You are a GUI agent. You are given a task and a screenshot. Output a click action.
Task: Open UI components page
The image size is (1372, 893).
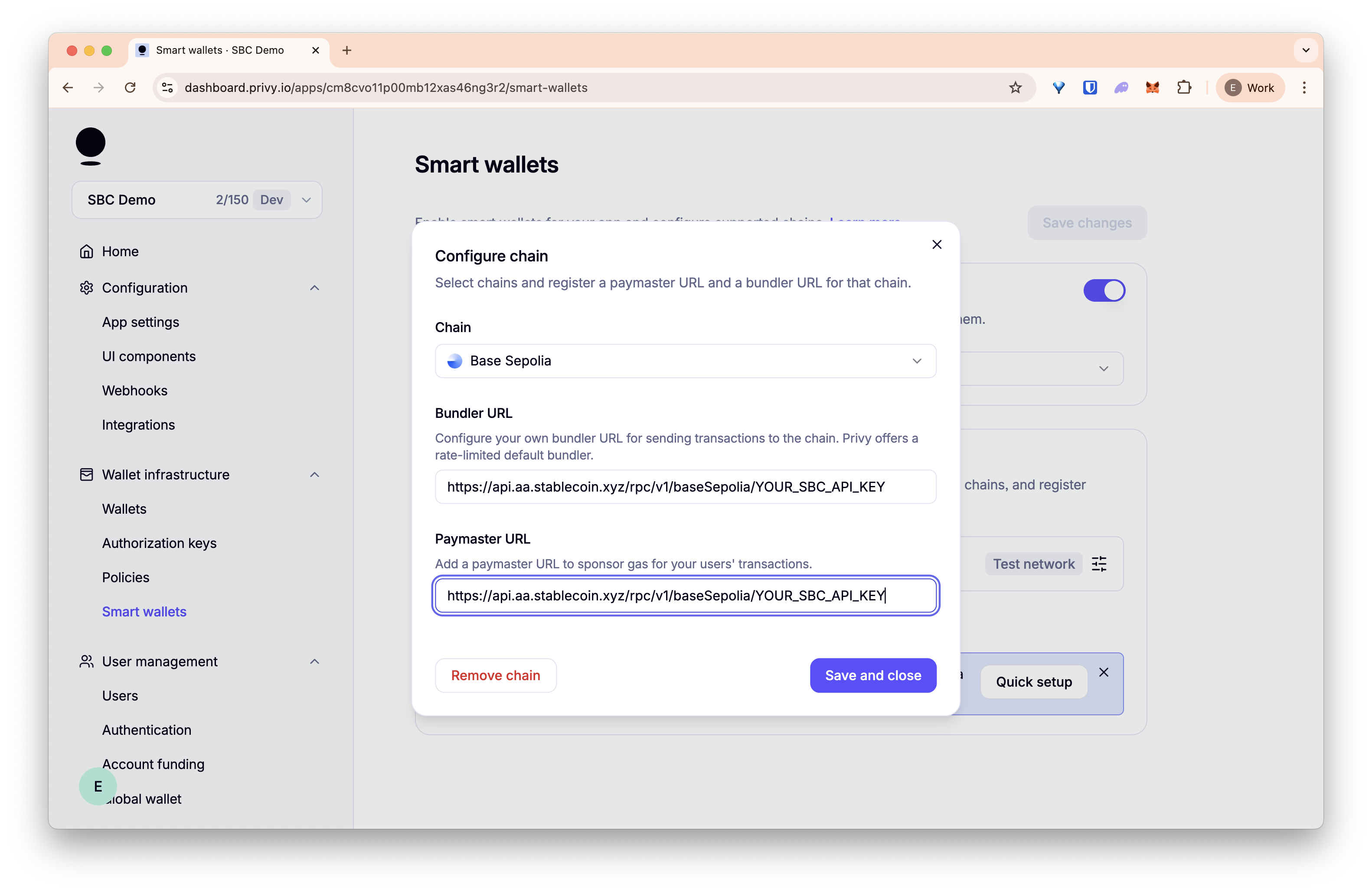coord(149,356)
